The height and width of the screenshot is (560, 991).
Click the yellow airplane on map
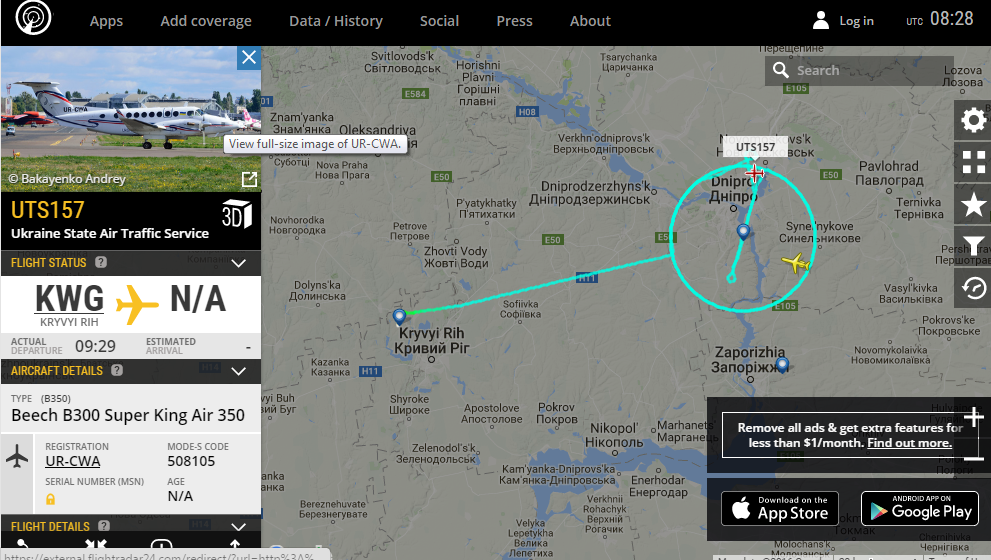[x=795, y=262]
